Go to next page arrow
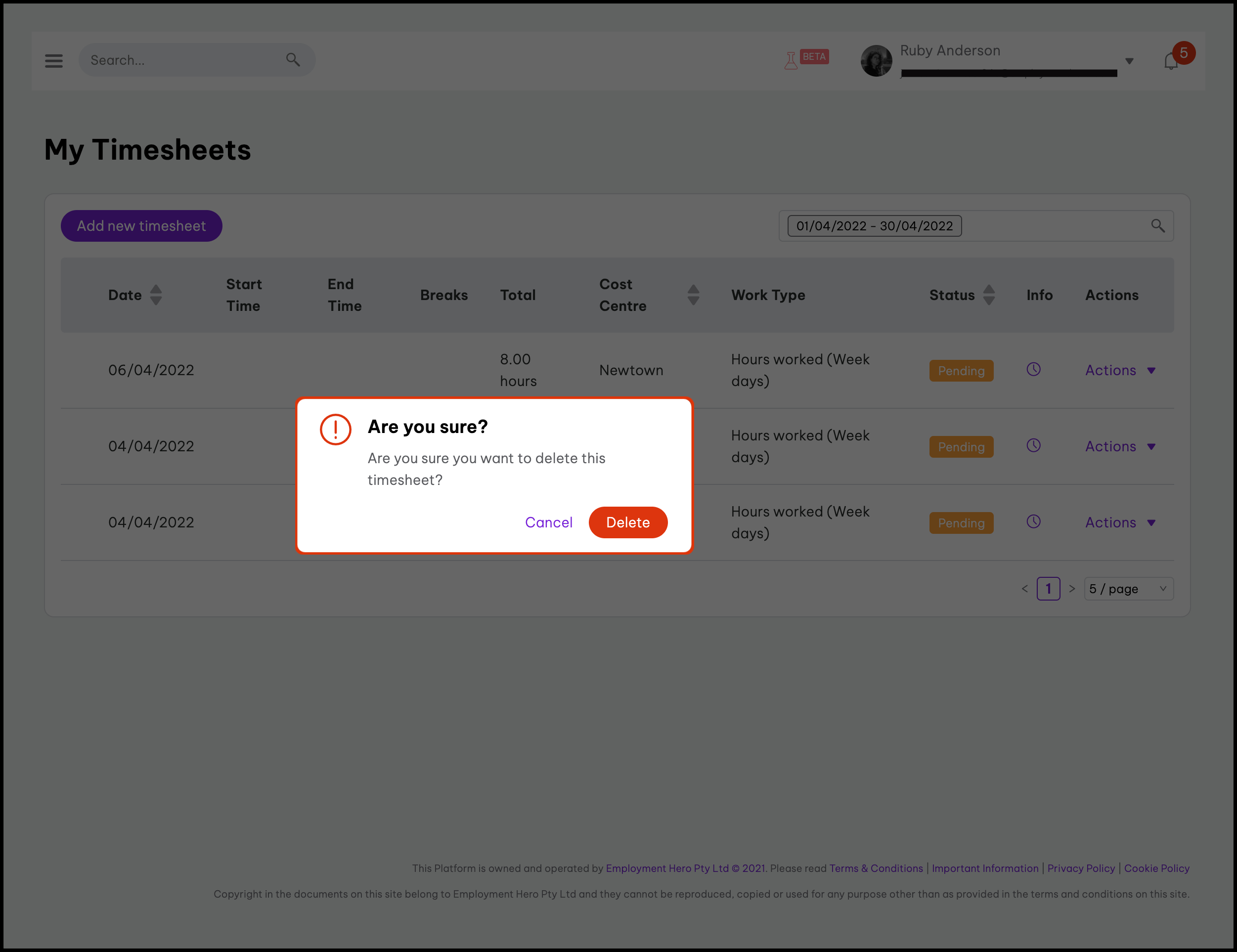Viewport: 1237px width, 952px height. pyautogui.click(x=1071, y=589)
